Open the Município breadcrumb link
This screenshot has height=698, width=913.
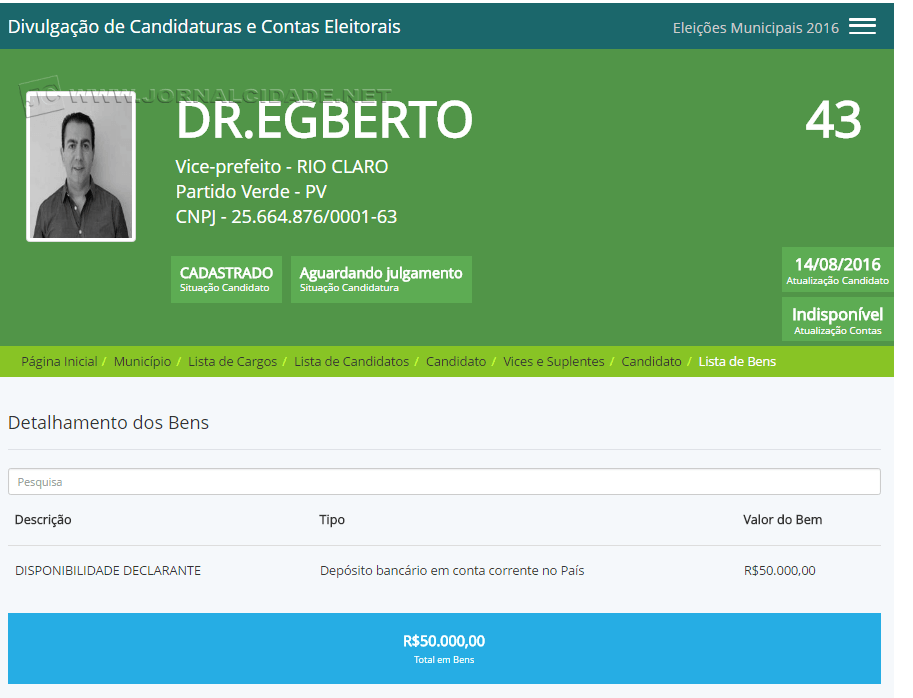pyautogui.click(x=143, y=361)
